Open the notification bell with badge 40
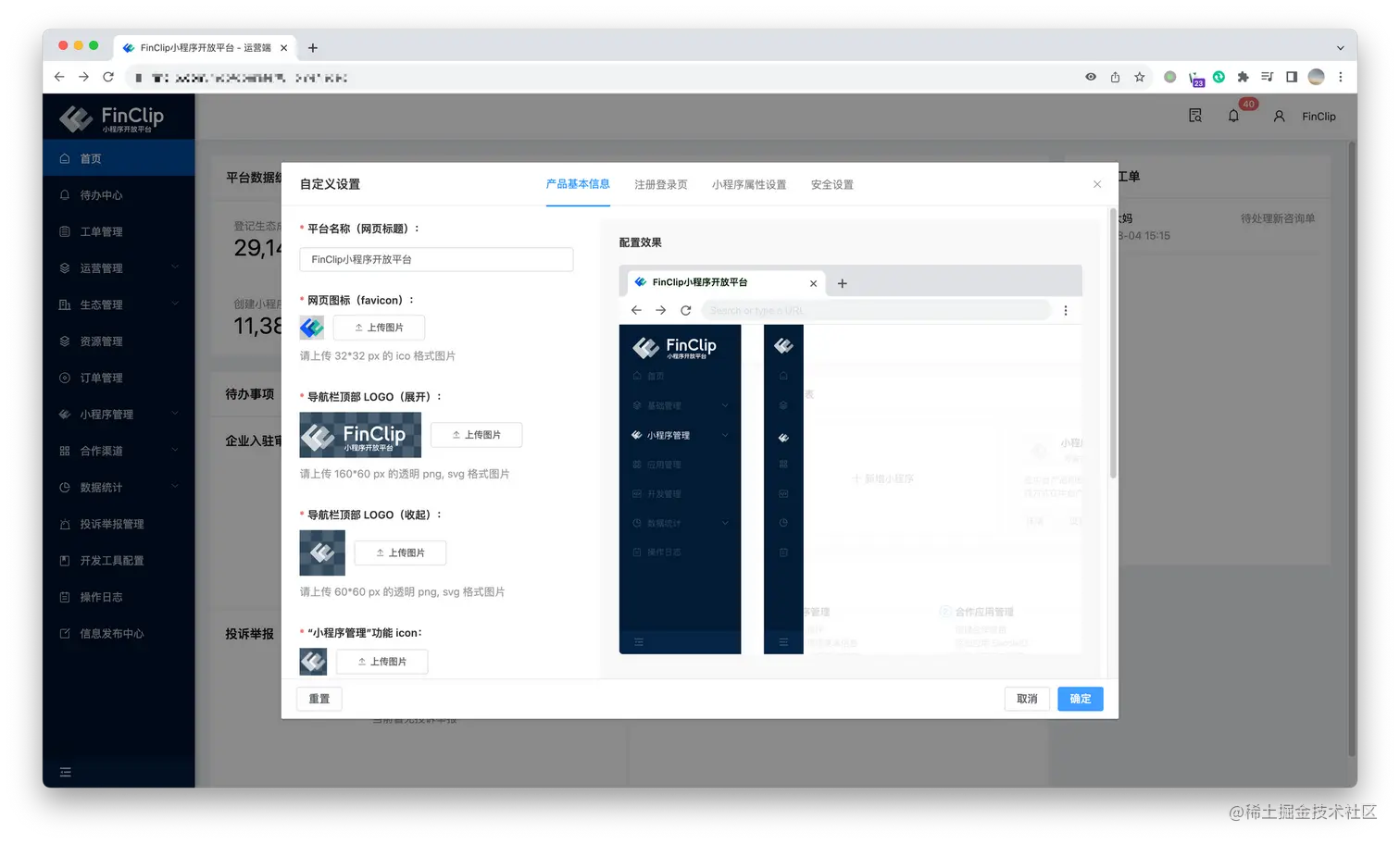The image size is (1400, 844). click(1234, 116)
